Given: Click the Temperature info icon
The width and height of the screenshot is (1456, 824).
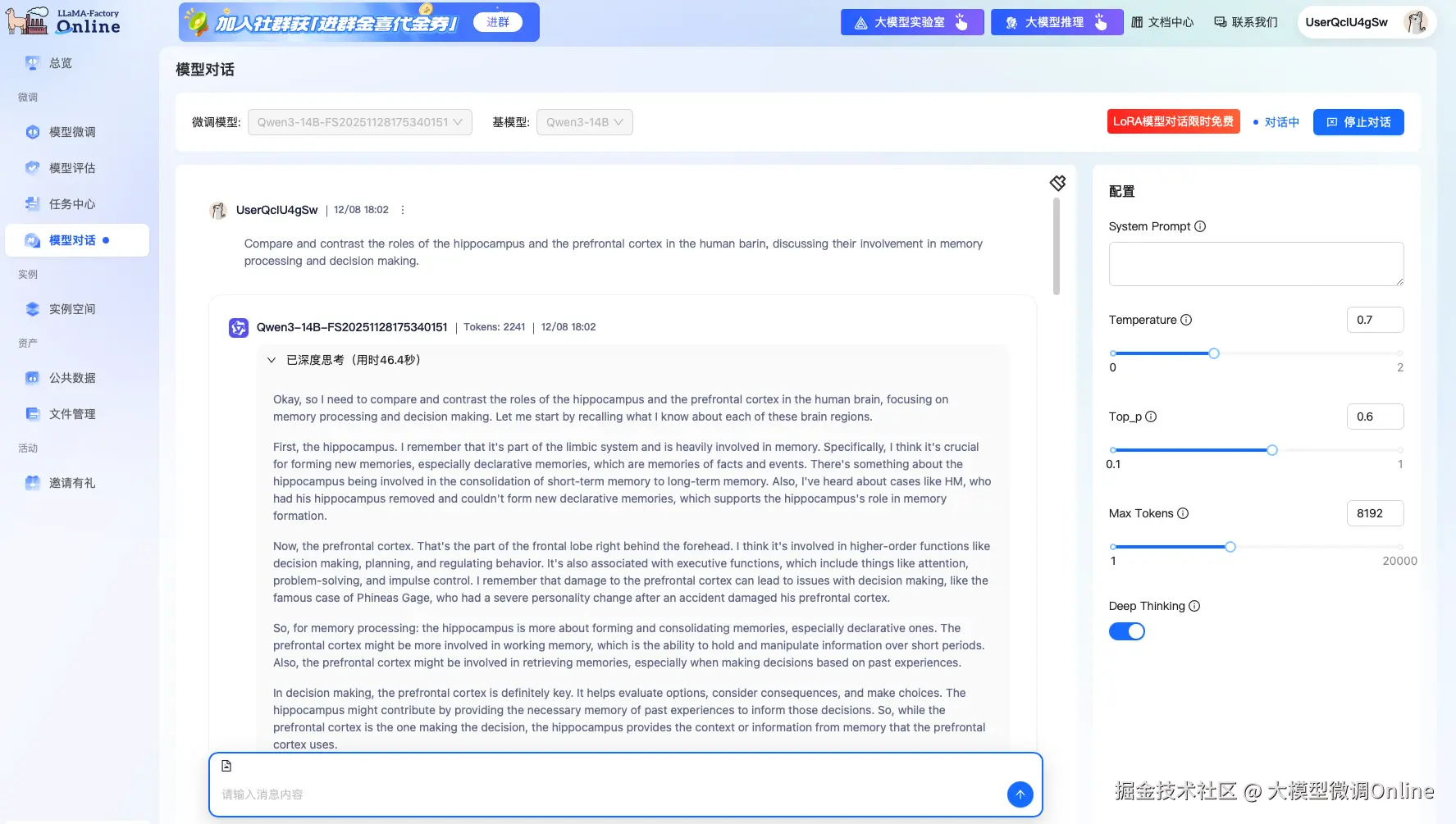Looking at the screenshot, I should coord(1186,320).
